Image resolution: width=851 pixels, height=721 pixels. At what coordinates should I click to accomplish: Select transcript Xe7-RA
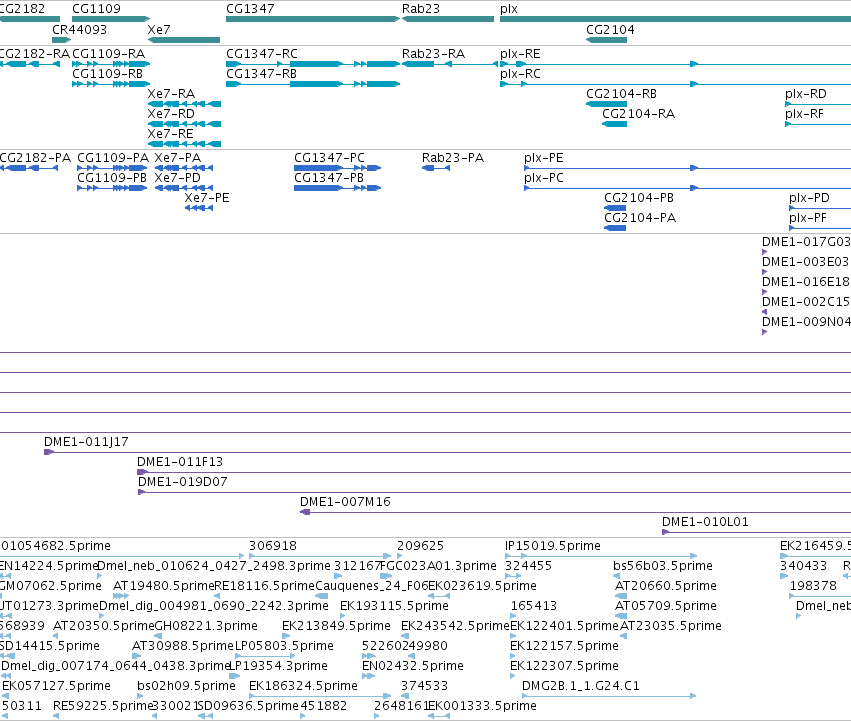tap(184, 104)
